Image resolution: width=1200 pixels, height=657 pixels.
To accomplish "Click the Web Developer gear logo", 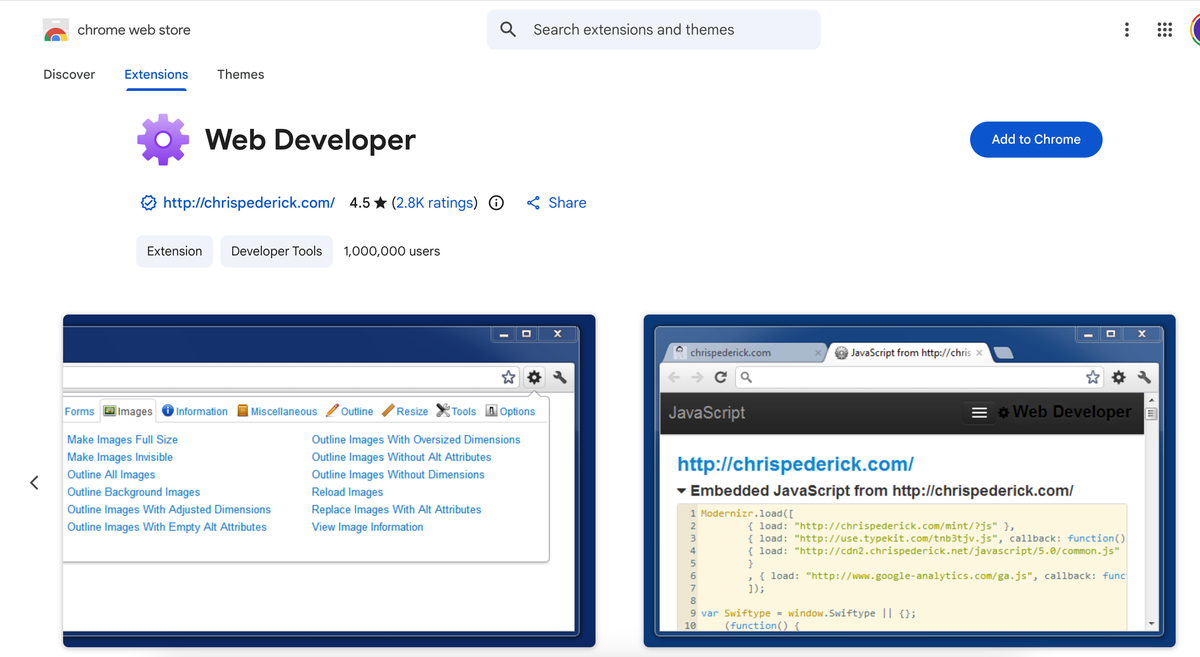I will [162, 139].
